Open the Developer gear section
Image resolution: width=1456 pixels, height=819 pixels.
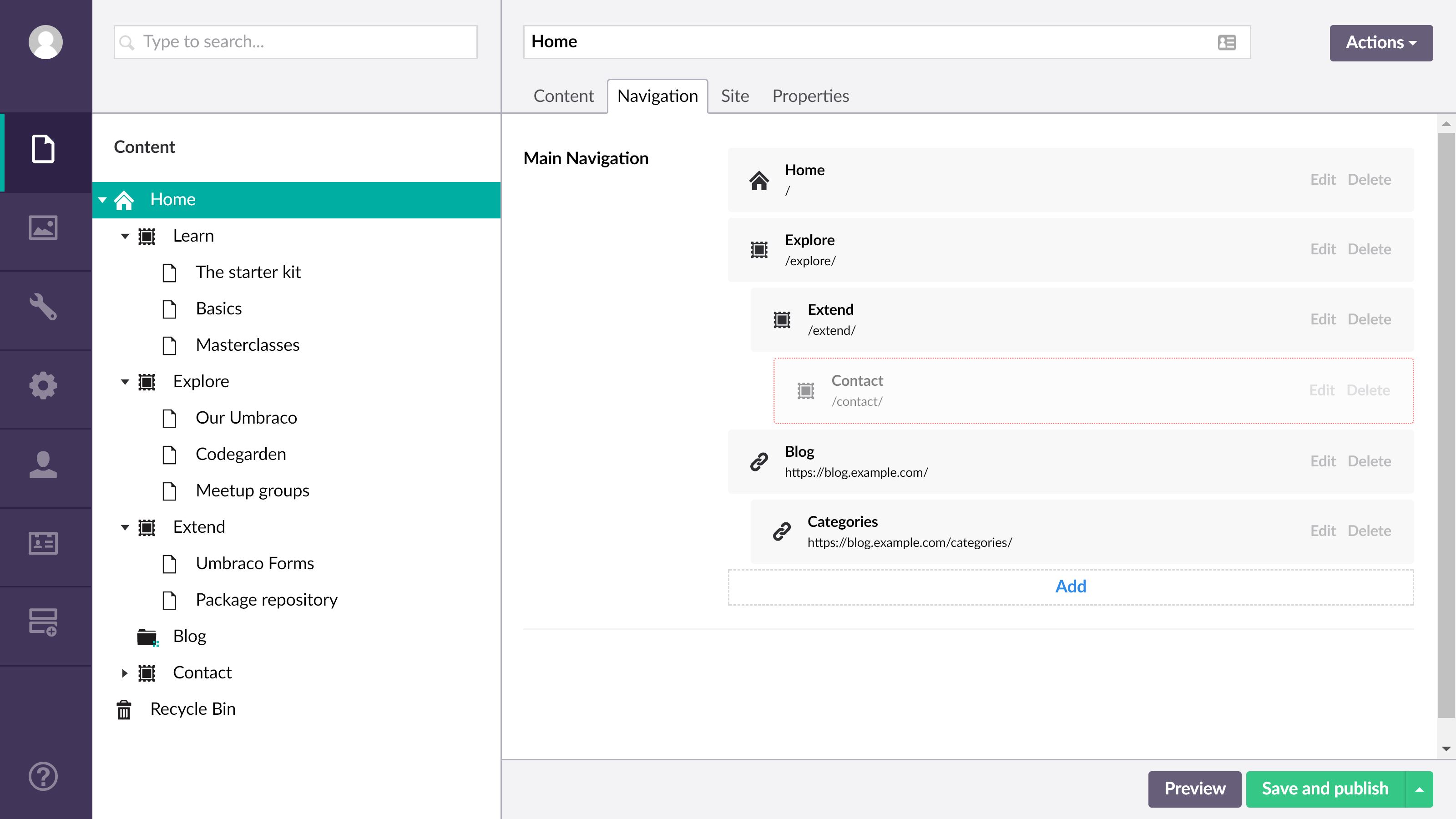[x=44, y=386]
